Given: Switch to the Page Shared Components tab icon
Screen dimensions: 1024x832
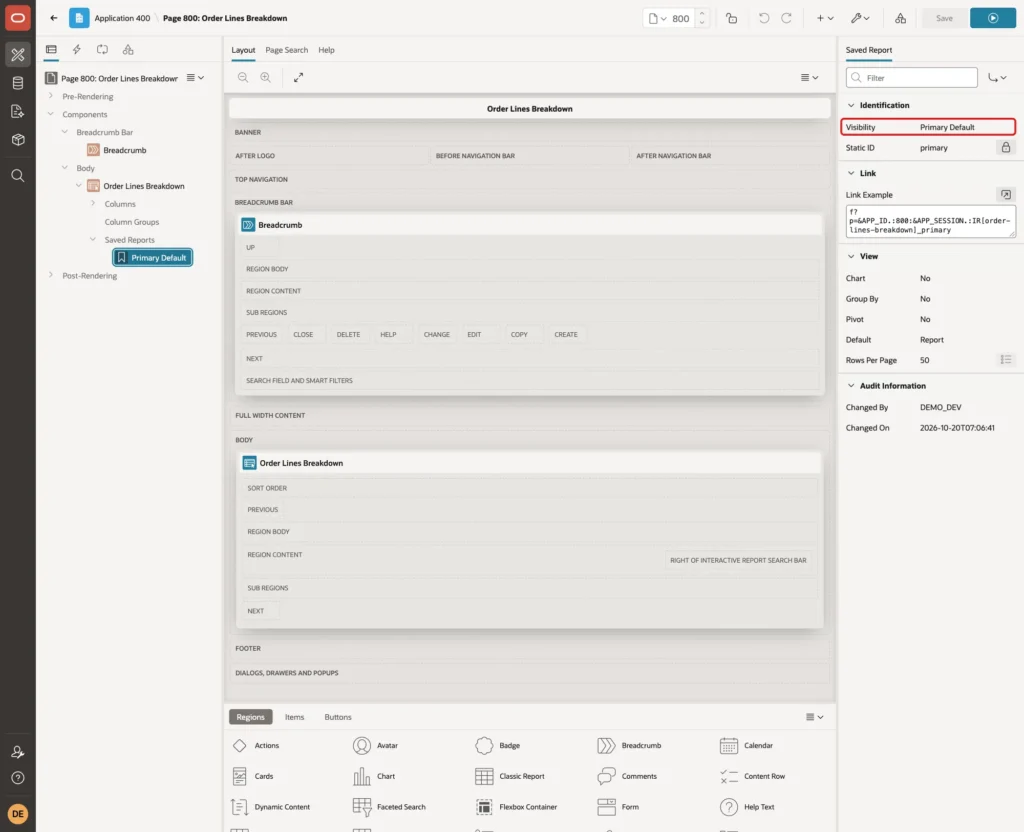Looking at the screenshot, I should (x=128, y=50).
